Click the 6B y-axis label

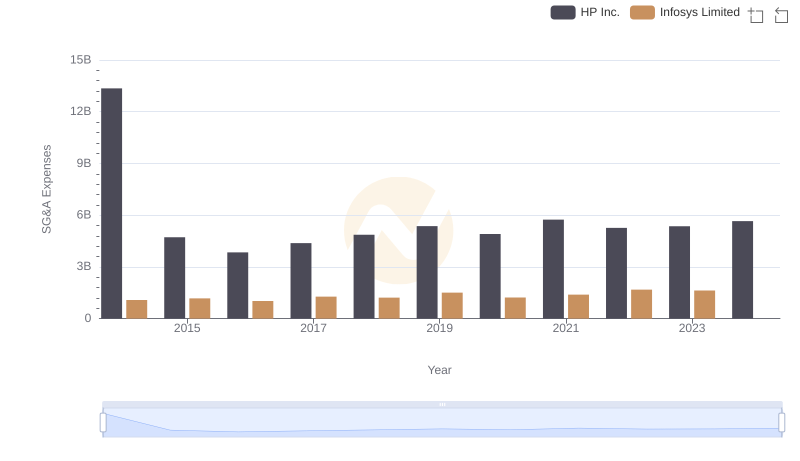pyautogui.click(x=84, y=215)
